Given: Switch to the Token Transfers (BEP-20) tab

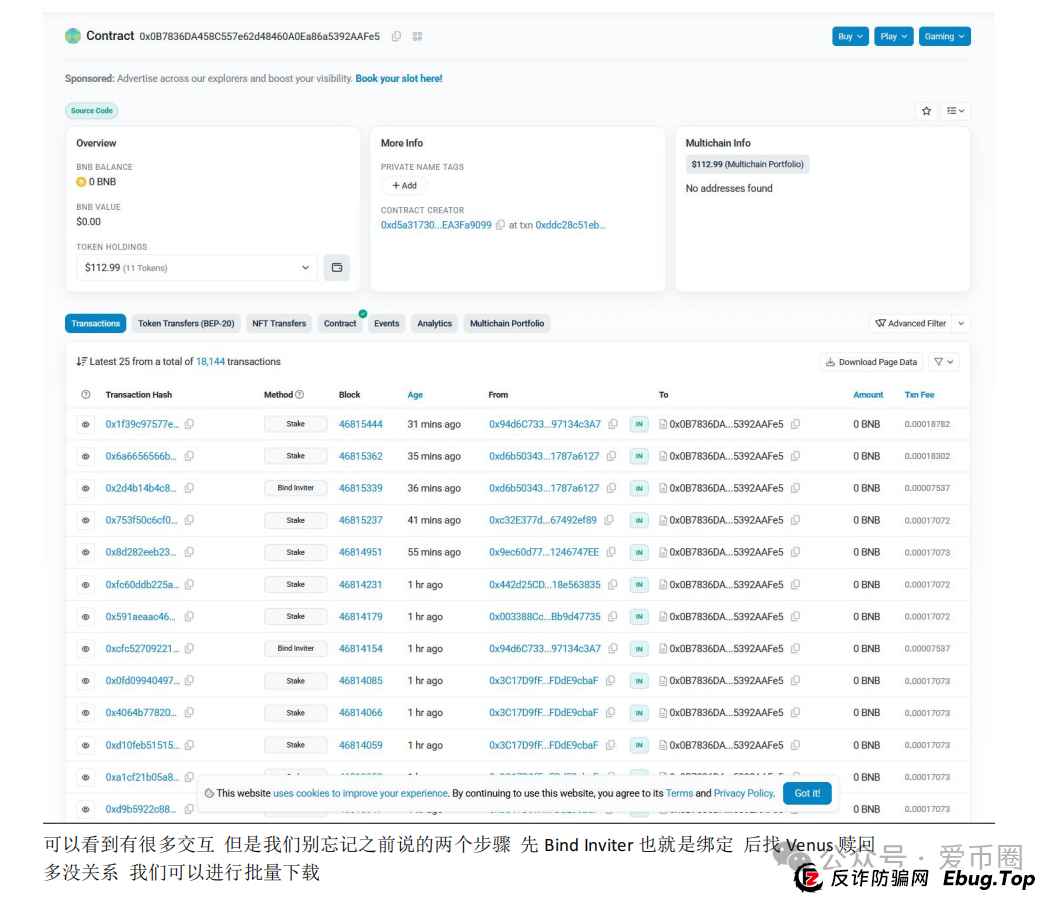Looking at the screenshot, I should [x=186, y=323].
